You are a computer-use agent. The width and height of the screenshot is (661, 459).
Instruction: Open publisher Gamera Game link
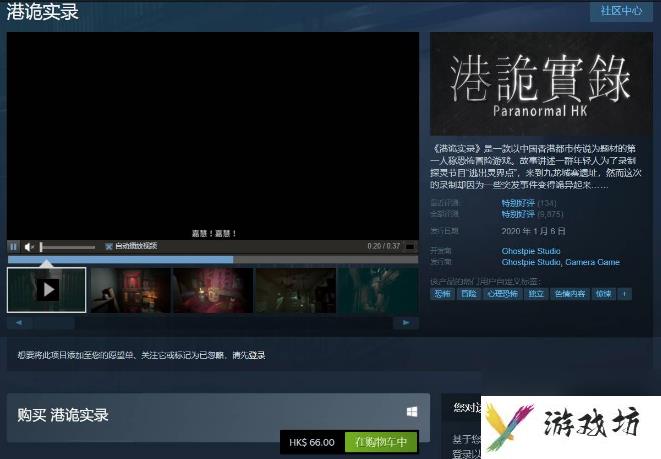pyautogui.click(x=592, y=262)
